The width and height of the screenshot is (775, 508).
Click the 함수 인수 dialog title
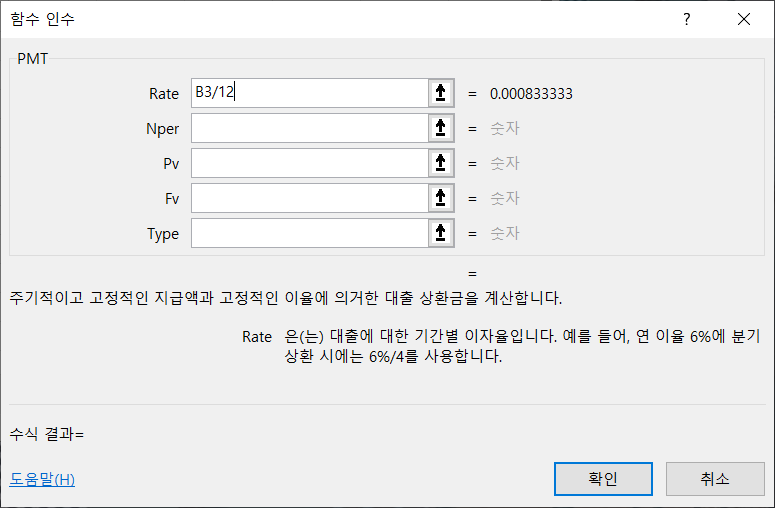coord(43,19)
